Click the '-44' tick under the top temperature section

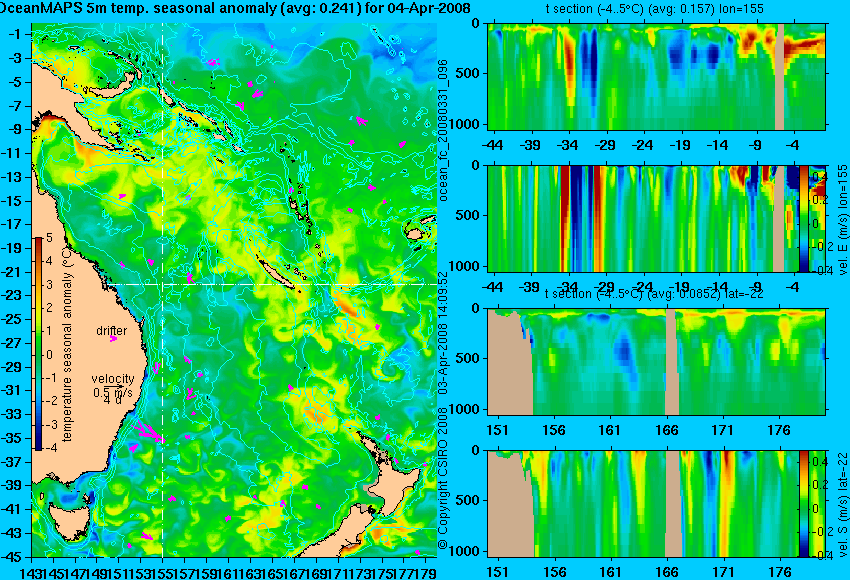(492, 145)
